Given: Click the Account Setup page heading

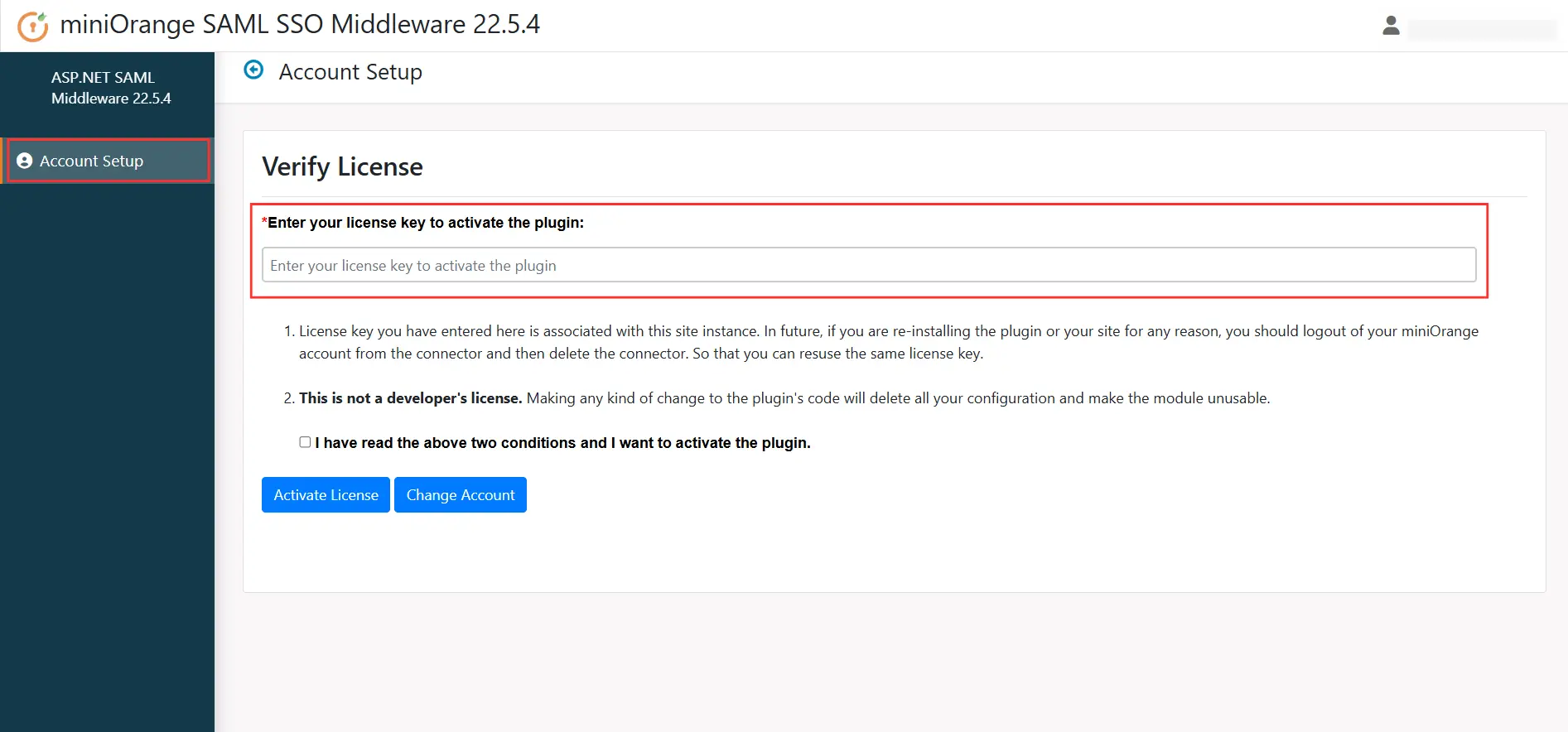Looking at the screenshot, I should 350,72.
